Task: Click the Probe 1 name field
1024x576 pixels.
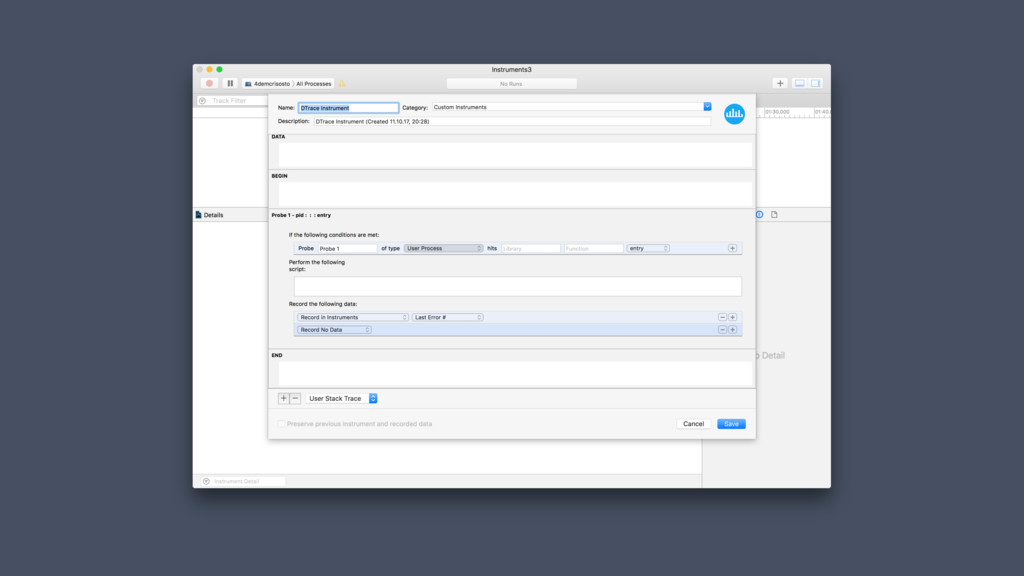Action: tap(347, 248)
